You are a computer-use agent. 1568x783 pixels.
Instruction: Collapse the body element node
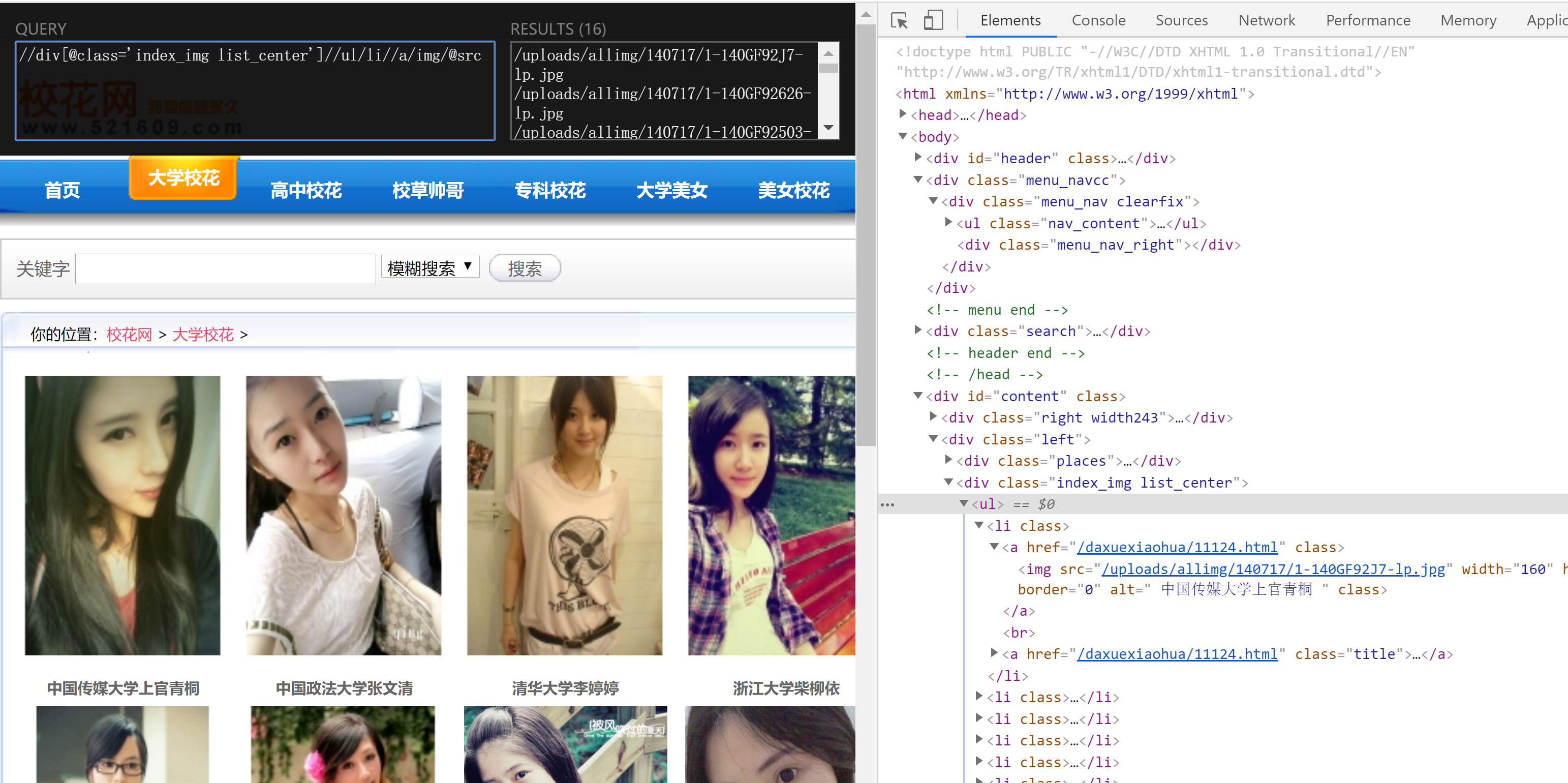click(x=903, y=136)
